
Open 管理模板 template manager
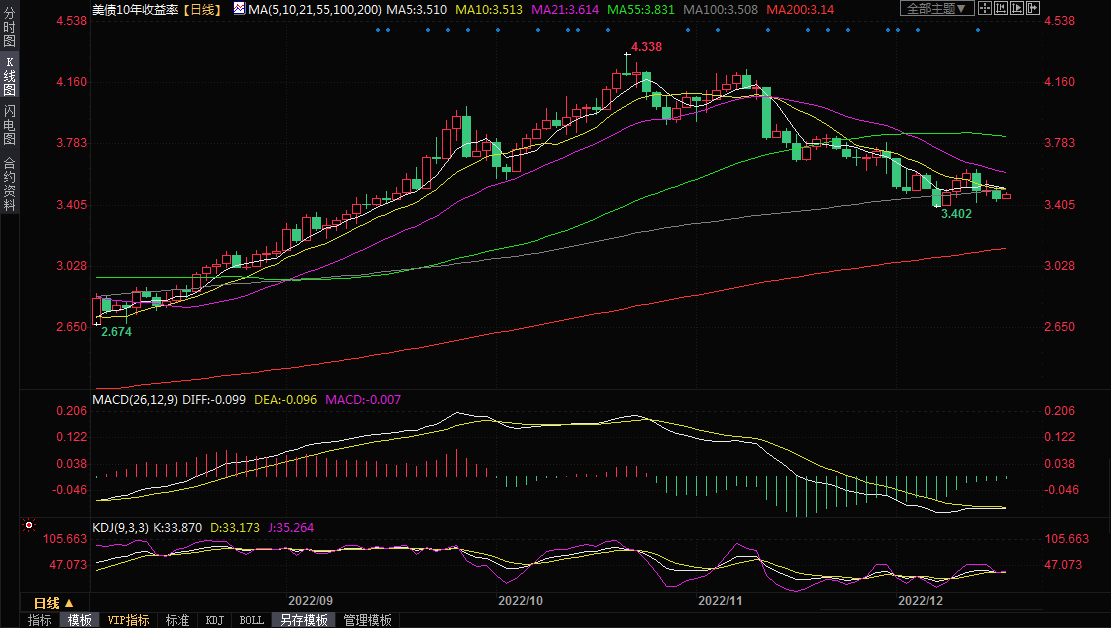(x=367, y=620)
